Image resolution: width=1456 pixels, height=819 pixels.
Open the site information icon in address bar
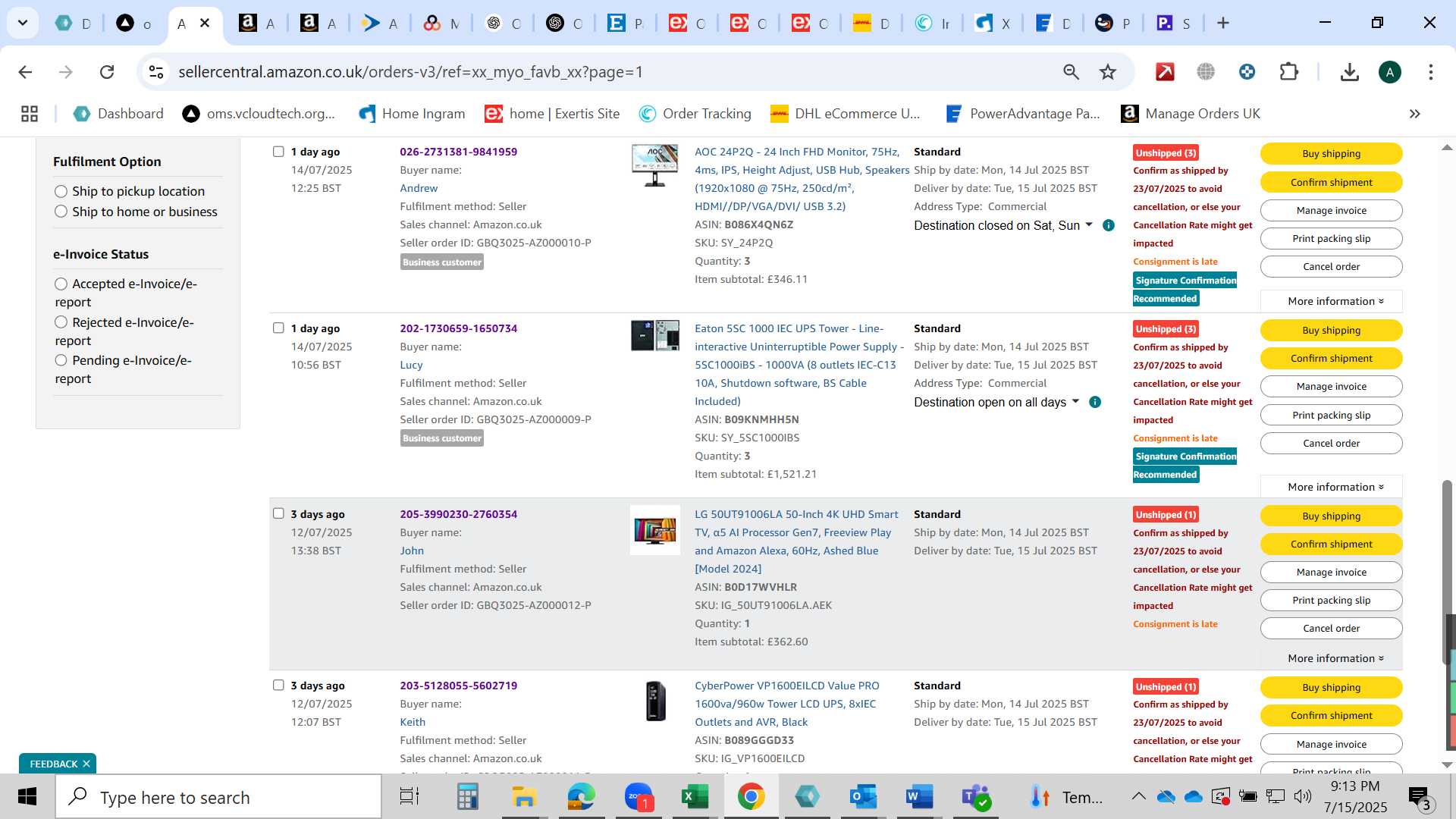pyautogui.click(x=156, y=72)
